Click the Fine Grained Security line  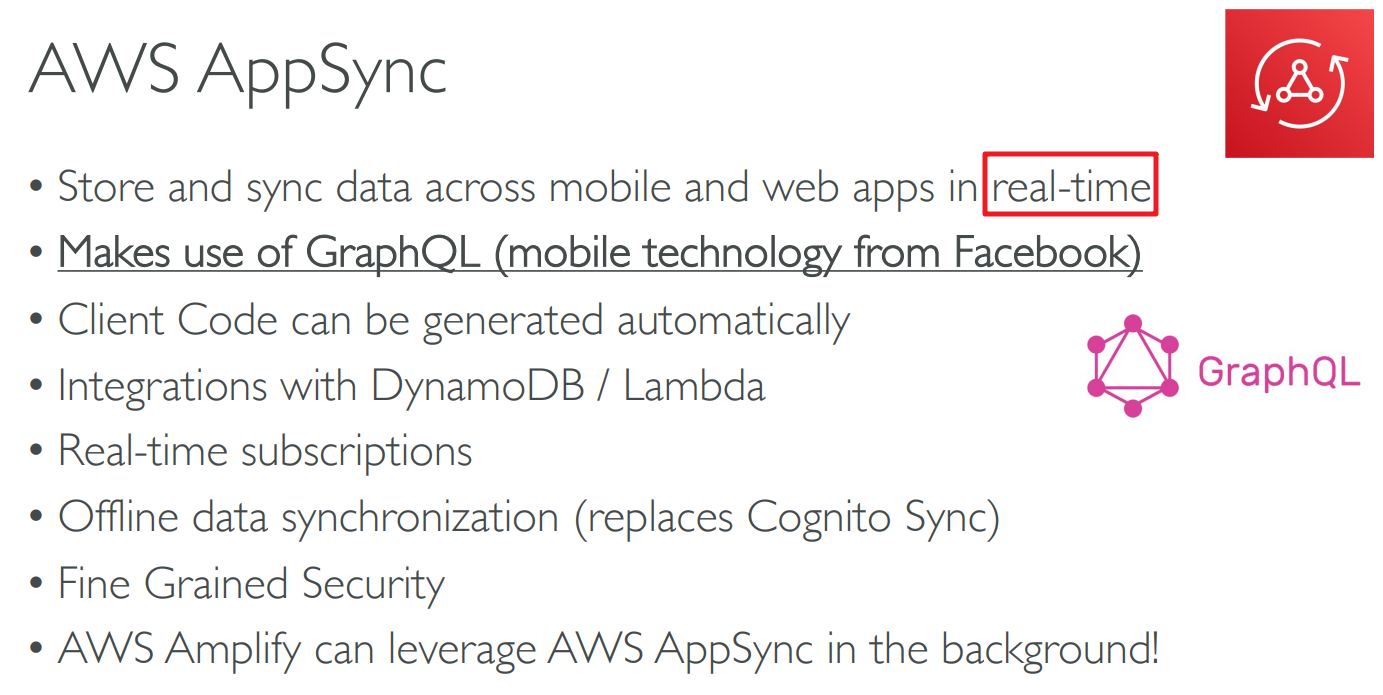250,583
